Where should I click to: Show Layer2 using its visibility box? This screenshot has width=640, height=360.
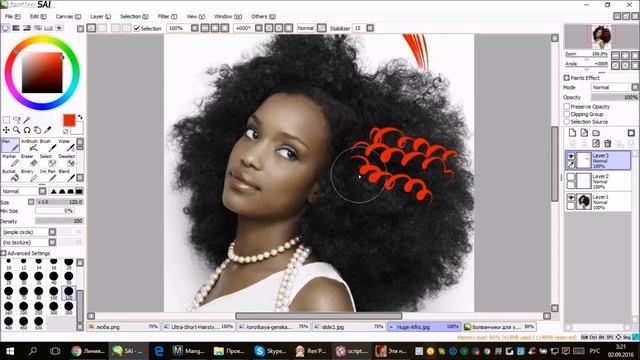(x=571, y=177)
